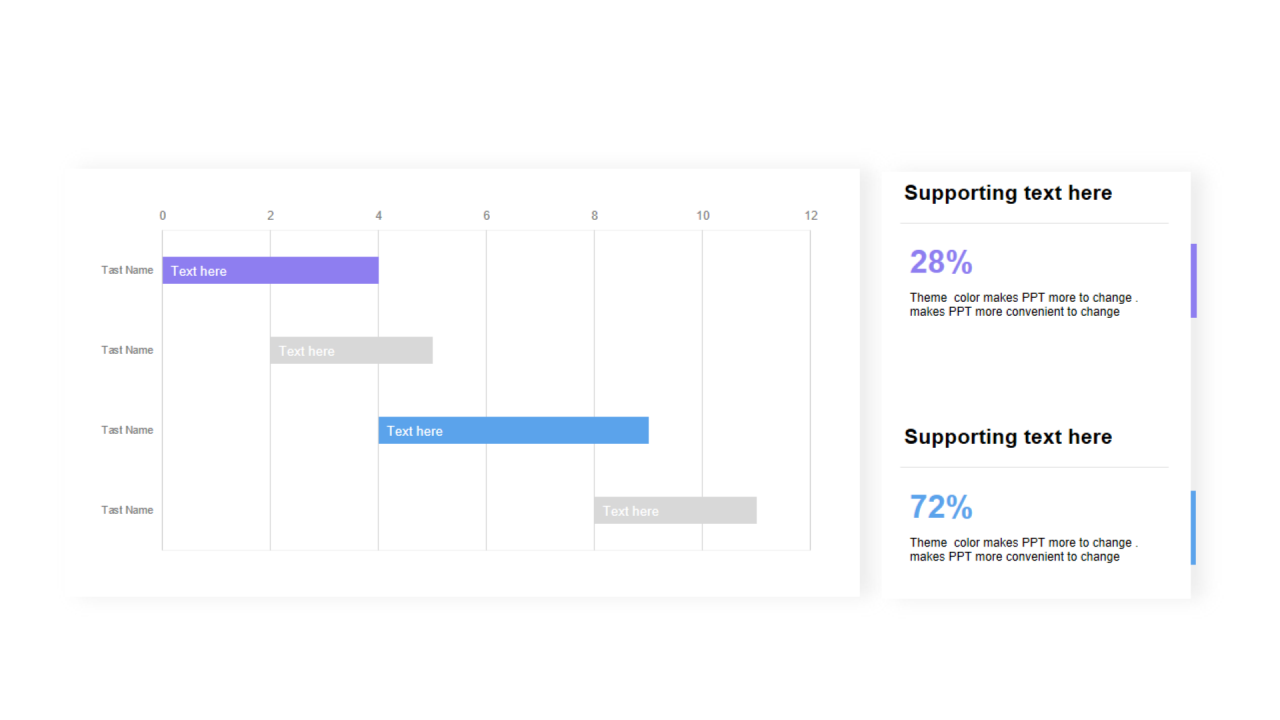The height and width of the screenshot is (720, 1280).
Task: Click the "Supporting text here" heading above 28%
Action: click(1008, 193)
